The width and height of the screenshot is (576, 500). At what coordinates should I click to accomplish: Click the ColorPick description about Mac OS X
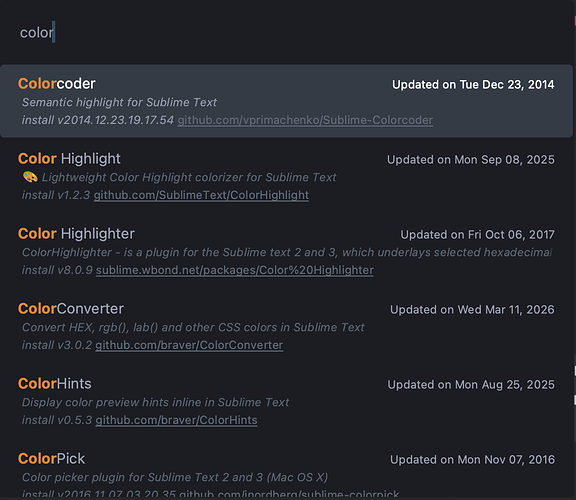pyautogui.click(x=175, y=477)
